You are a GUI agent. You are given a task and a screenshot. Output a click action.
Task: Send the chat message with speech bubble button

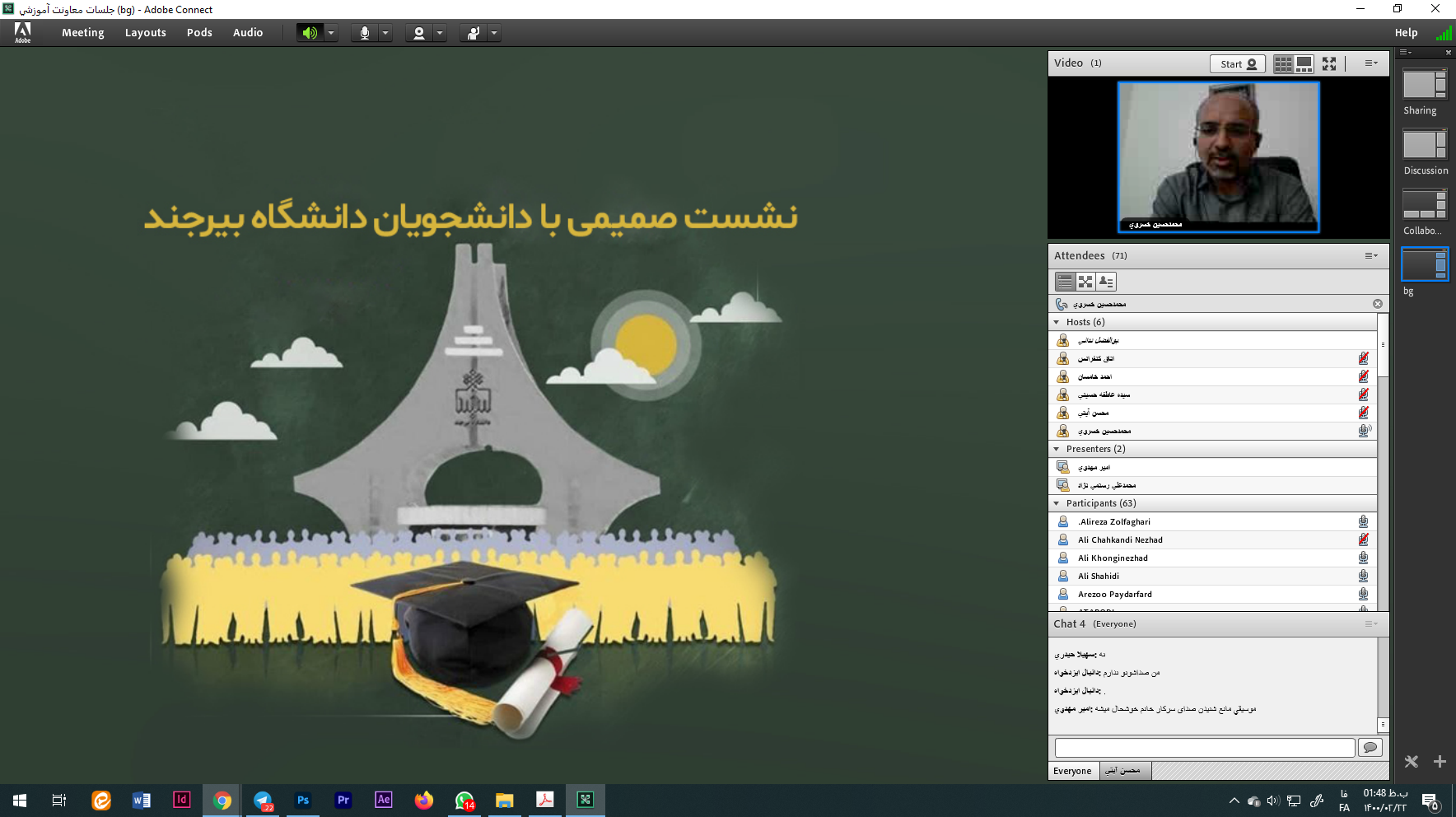click(x=1370, y=747)
